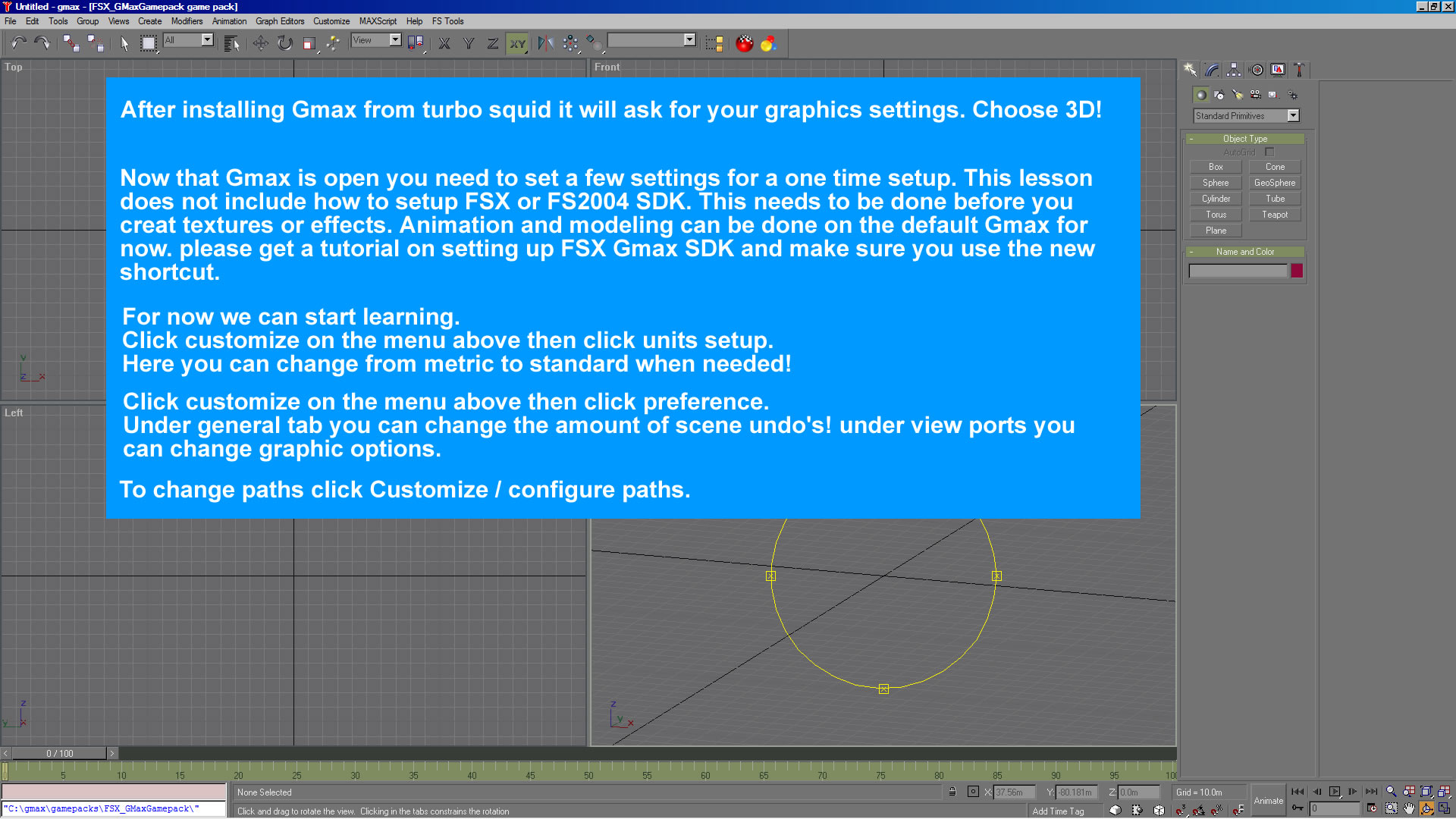Open the Material Editor red sphere icon

(x=745, y=43)
